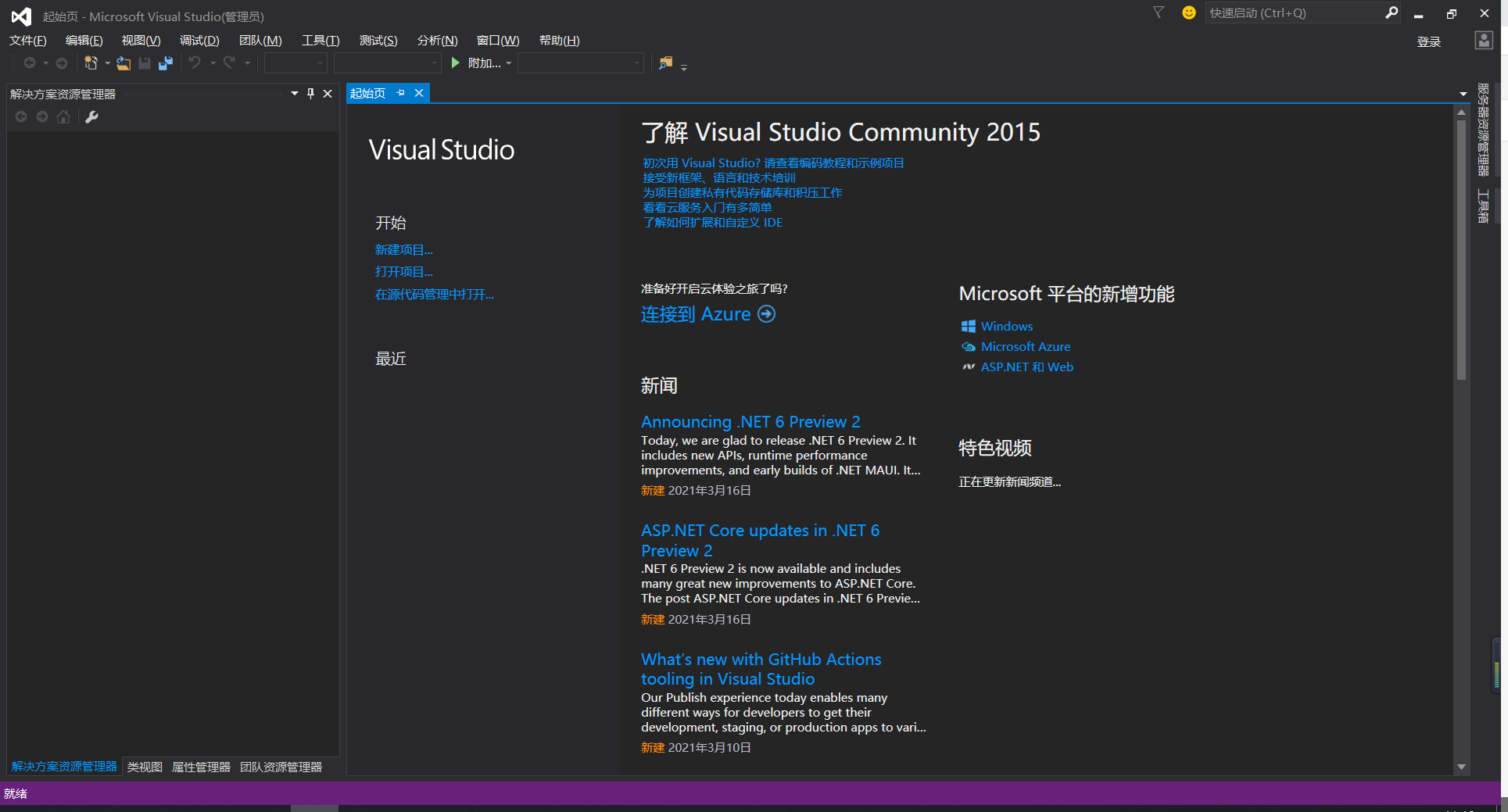Image resolution: width=1508 pixels, height=812 pixels.
Task: Open the Solution Explorer window options dropdown
Action: (x=295, y=93)
